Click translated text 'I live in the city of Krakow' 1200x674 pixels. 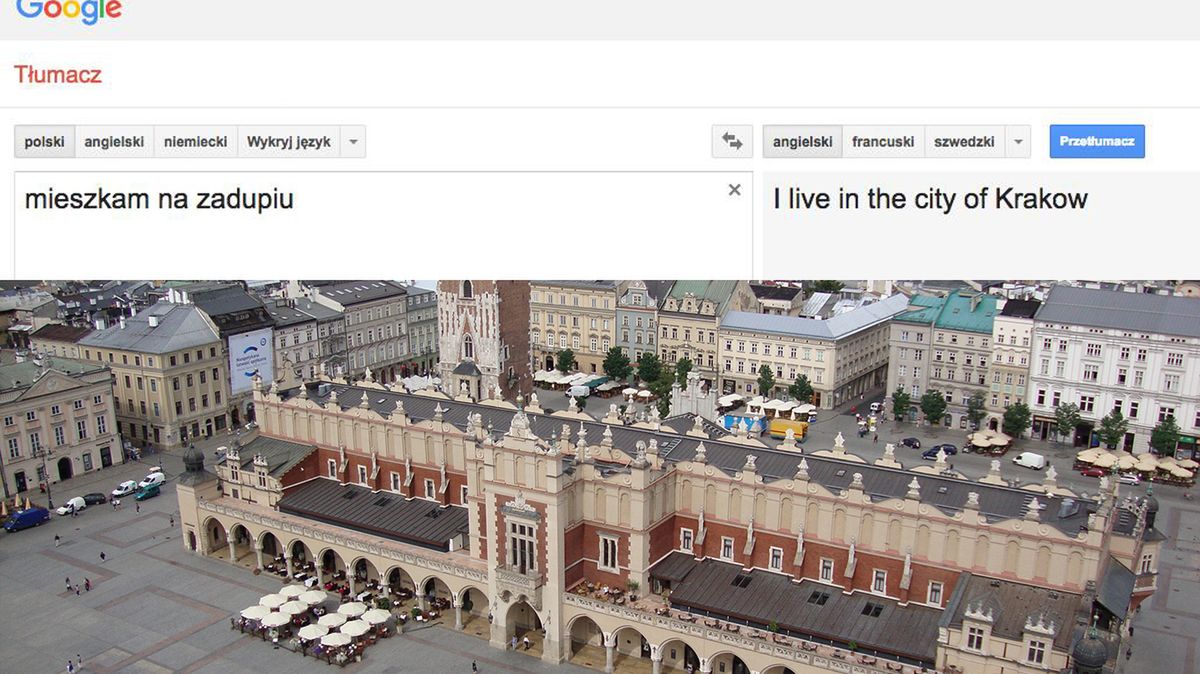click(x=930, y=199)
